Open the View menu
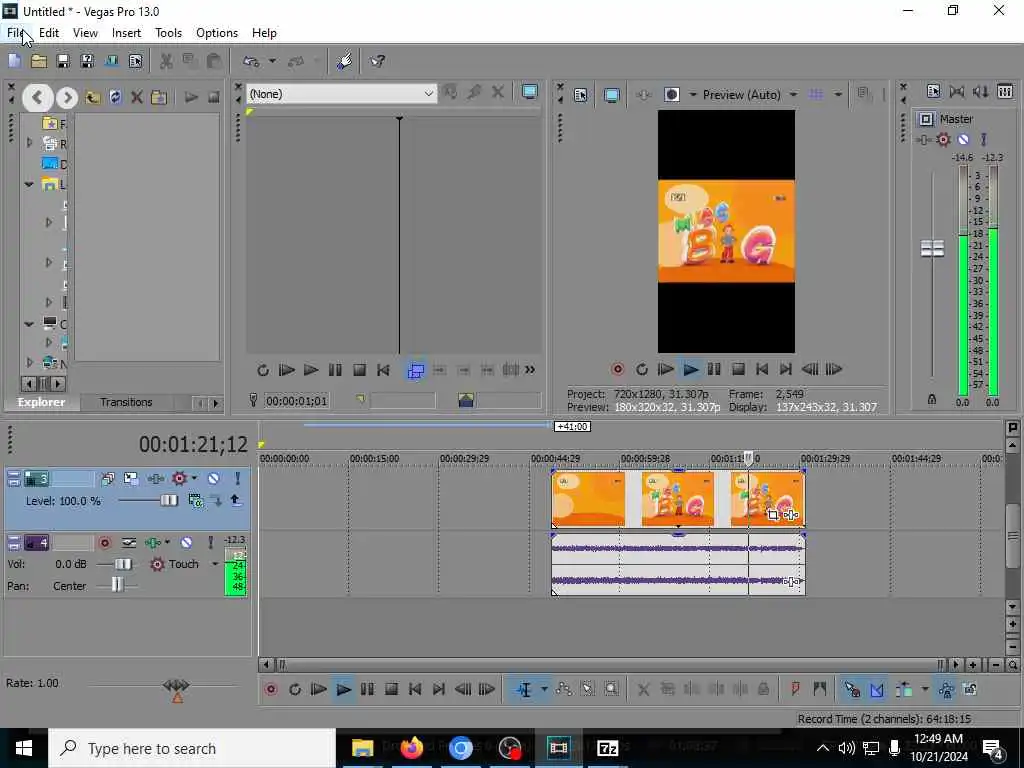The image size is (1024, 768). [x=85, y=33]
